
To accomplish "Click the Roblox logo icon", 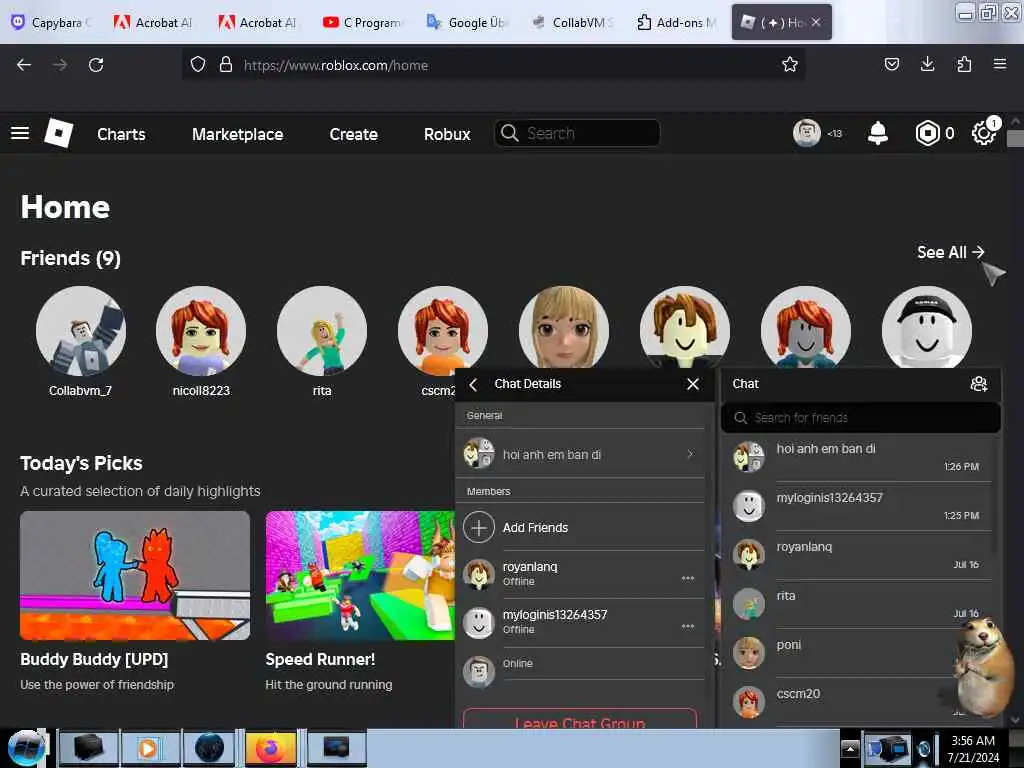I will pyautogui.click(x=59, y=133).
